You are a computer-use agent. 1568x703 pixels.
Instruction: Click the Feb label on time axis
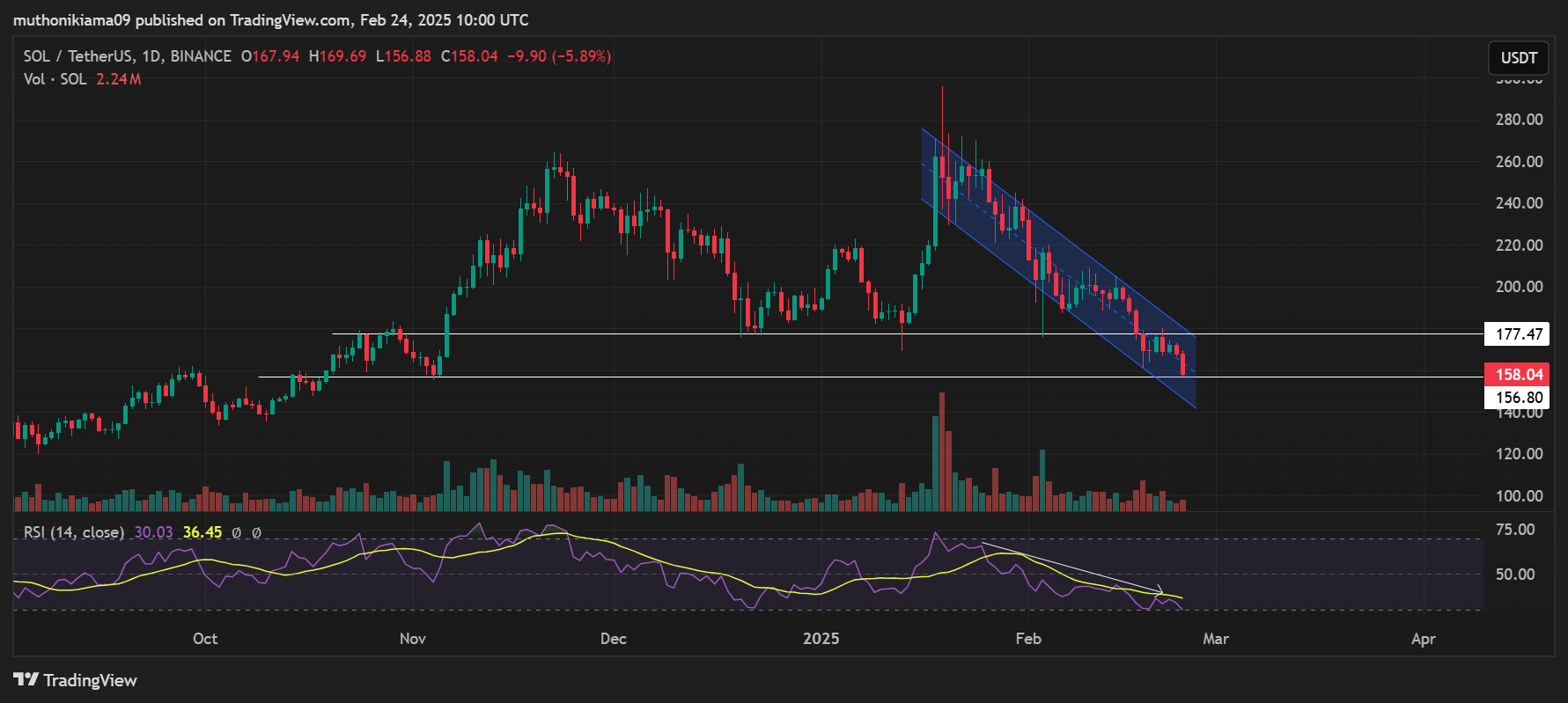(1027, 639)
